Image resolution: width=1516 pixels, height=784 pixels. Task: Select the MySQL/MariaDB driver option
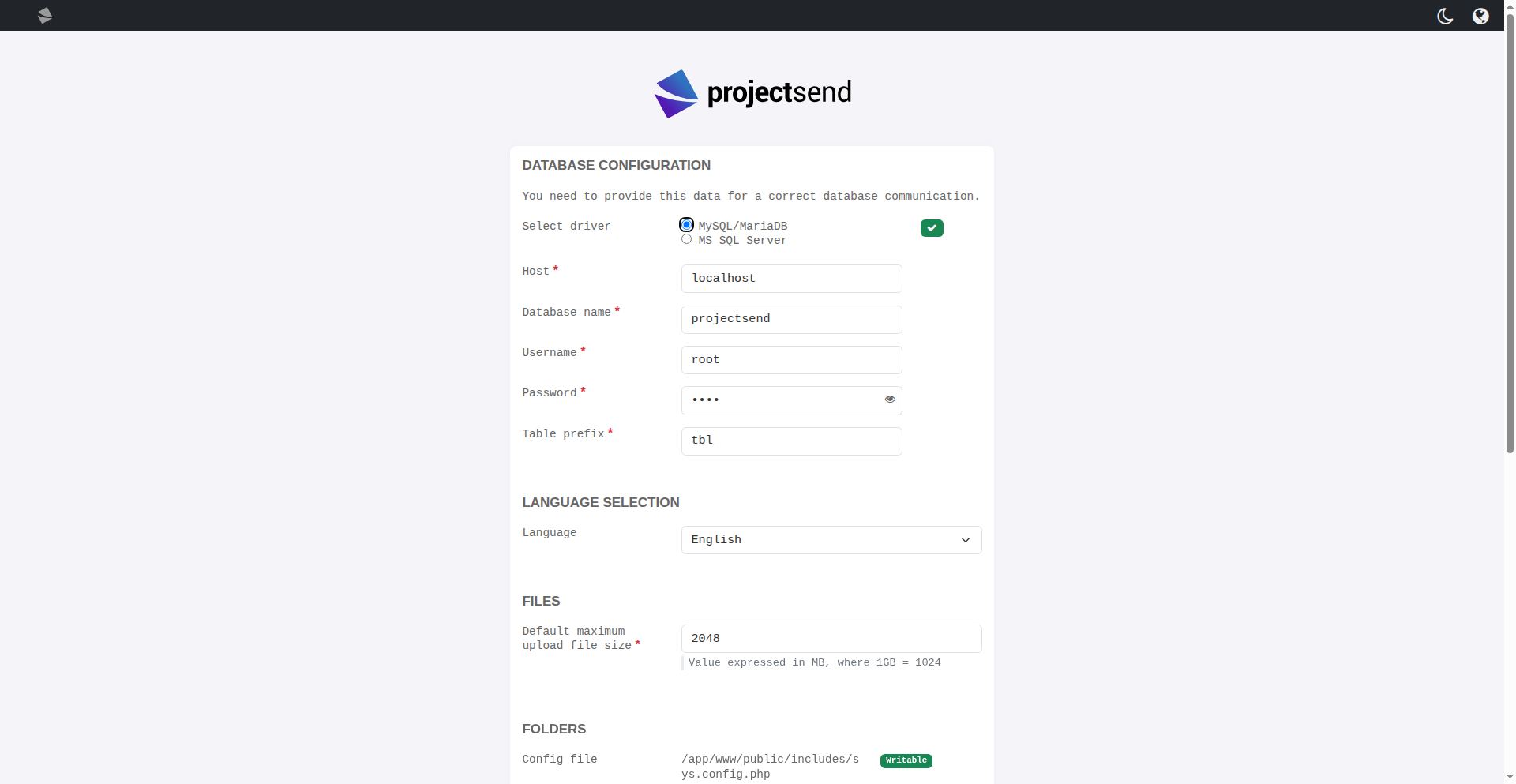click(687, 225)
